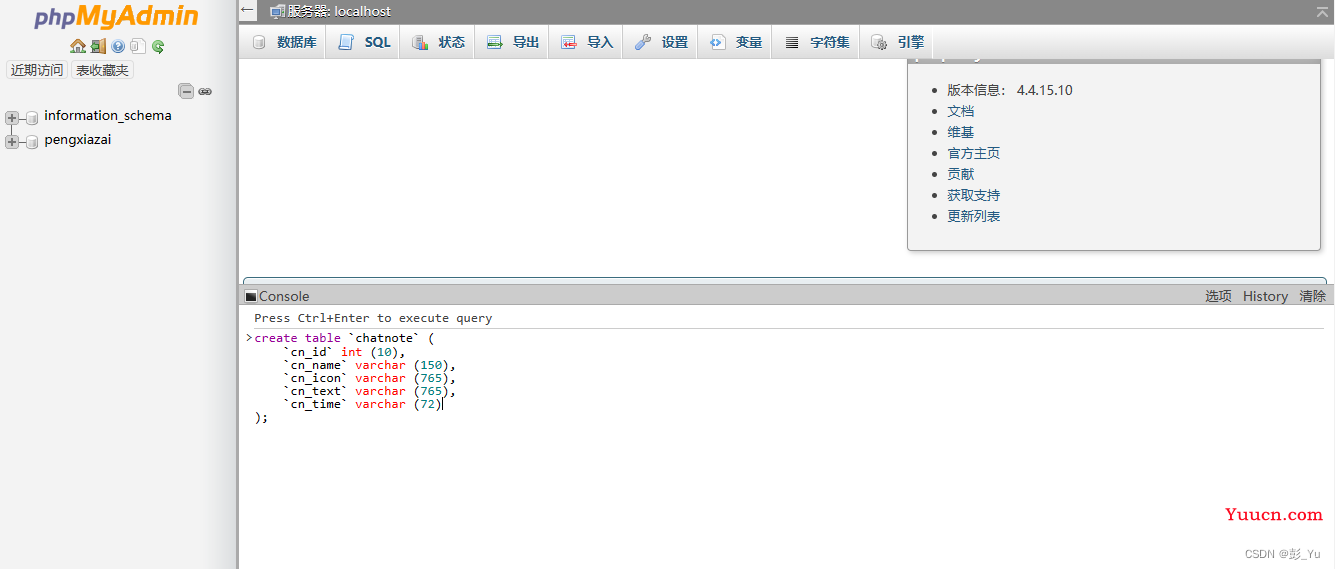The height and width of the screenshot is (569, 1335).
Task: Open the 变量 variables tab
Action: (735, 42)
